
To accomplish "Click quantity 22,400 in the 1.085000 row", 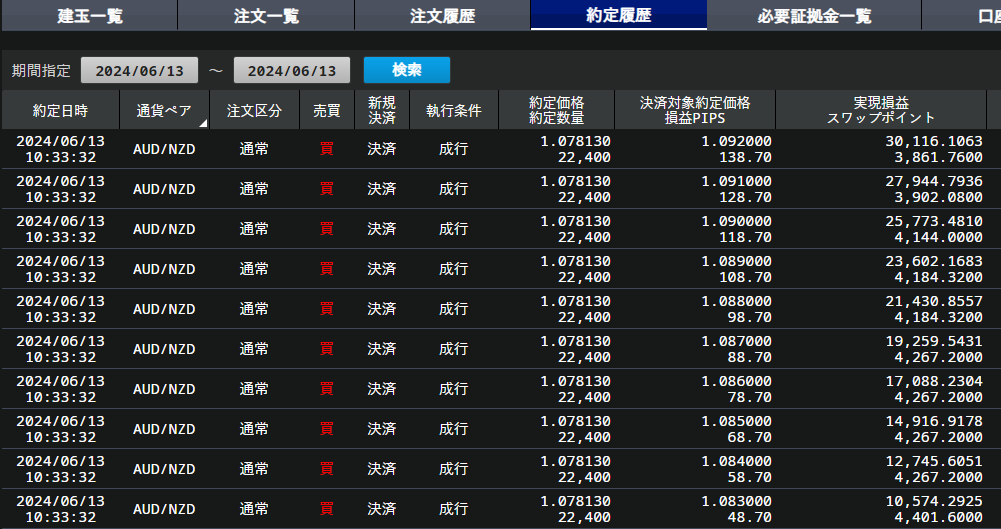I will point(584,437).
